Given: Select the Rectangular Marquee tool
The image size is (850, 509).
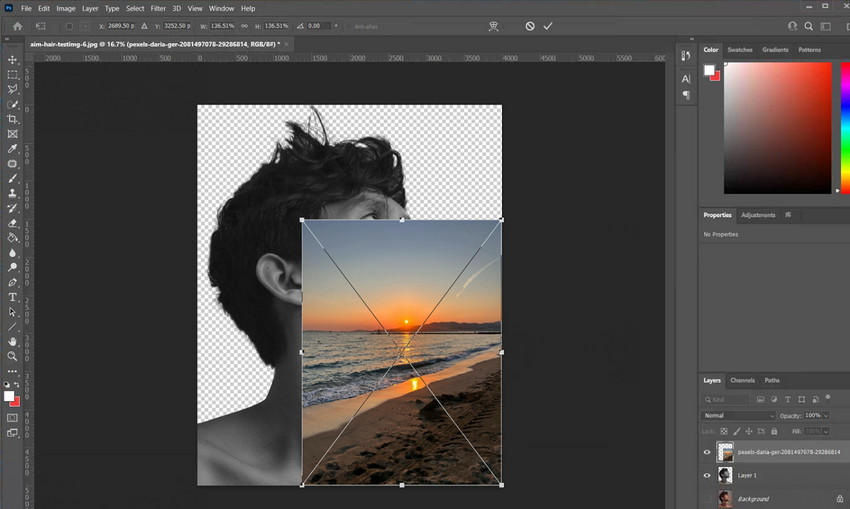Looking at the screenshot, I should 12,74.
